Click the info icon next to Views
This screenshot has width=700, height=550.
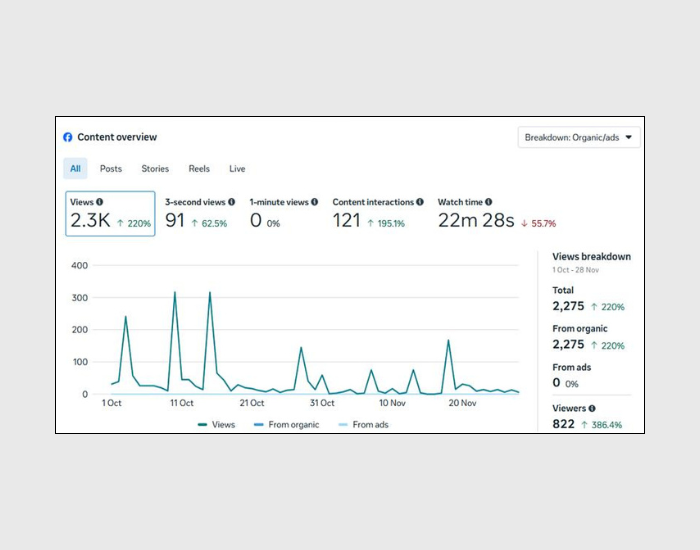pyautogui.click(x=100, y=202)
